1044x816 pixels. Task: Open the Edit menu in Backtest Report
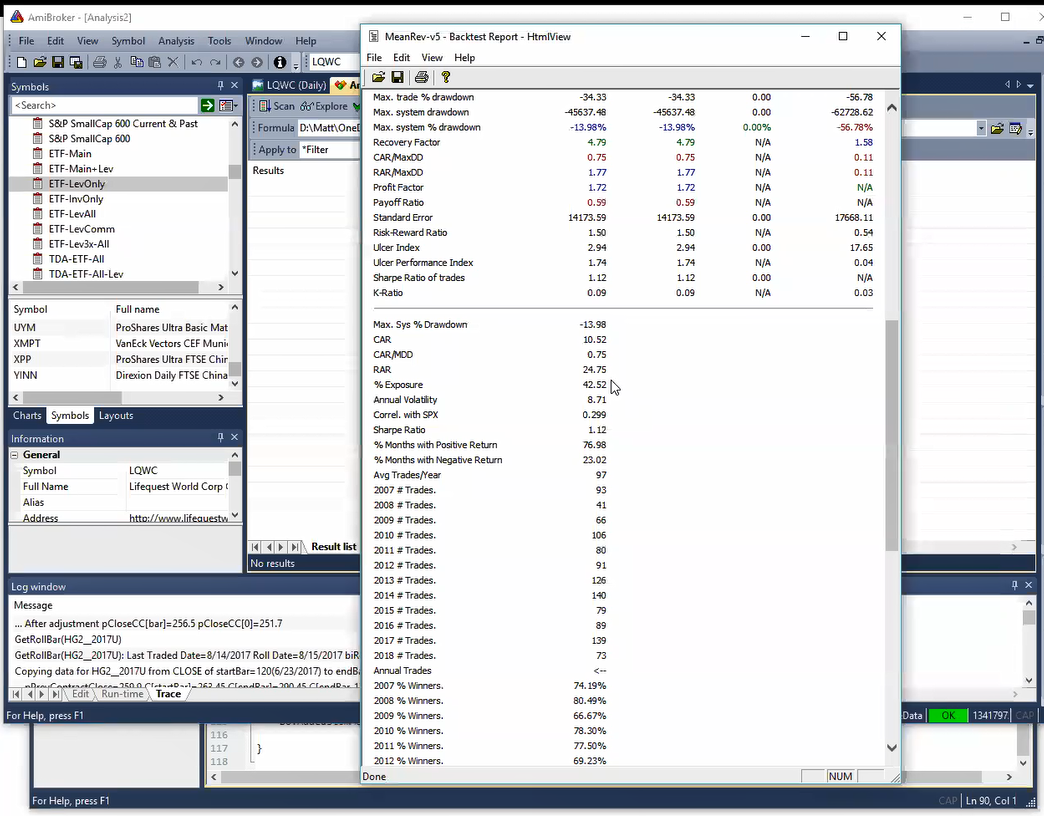click(x=401, y=58)
